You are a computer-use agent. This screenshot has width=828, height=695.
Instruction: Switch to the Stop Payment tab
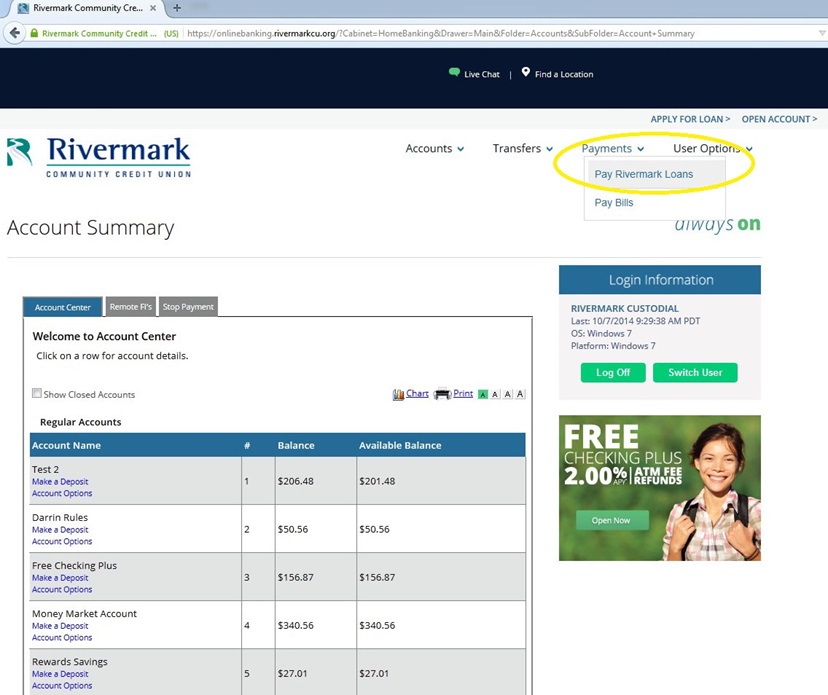pyautogui.click(x=188, y=306)
